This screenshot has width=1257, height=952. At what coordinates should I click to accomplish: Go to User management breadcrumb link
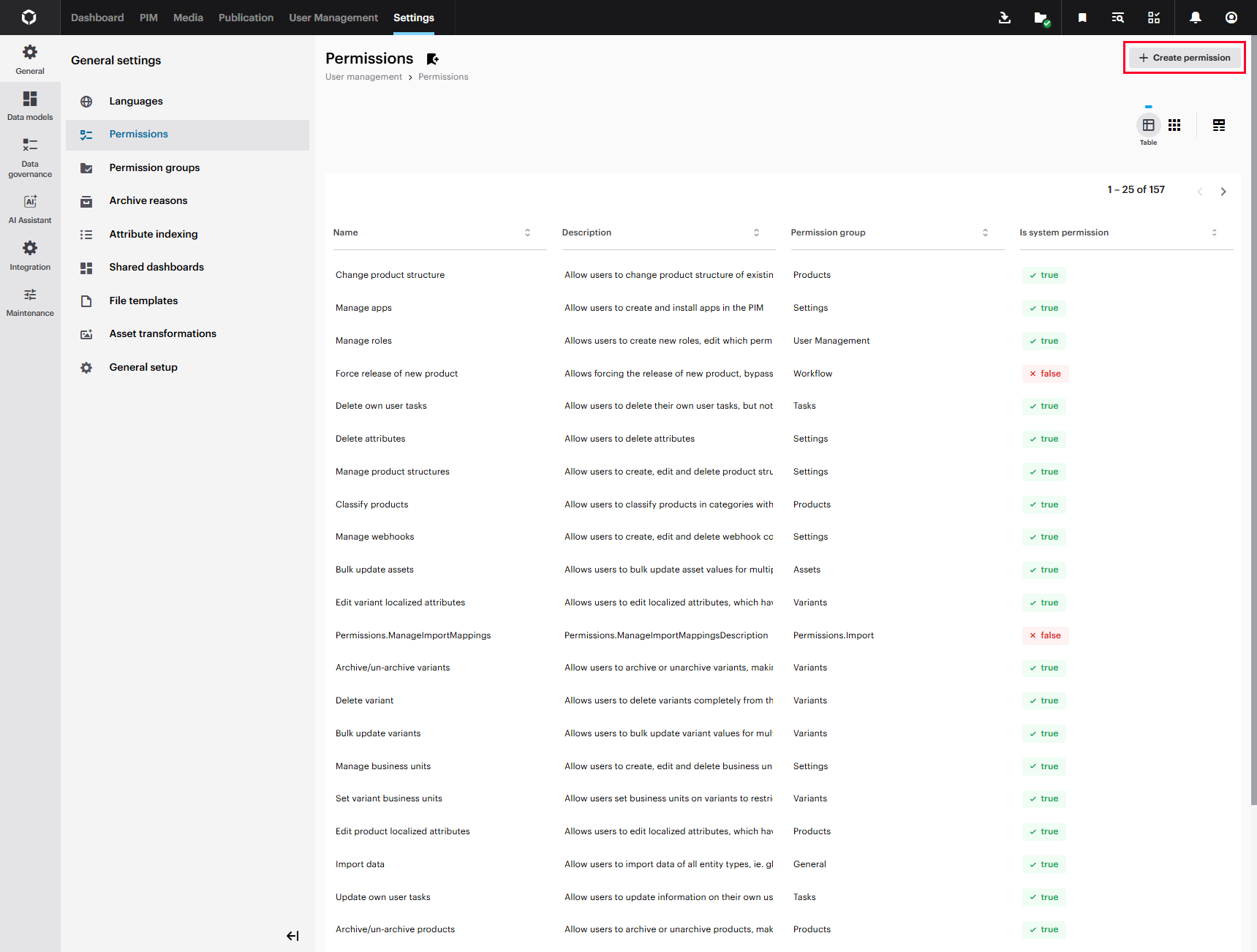(363, 77)
